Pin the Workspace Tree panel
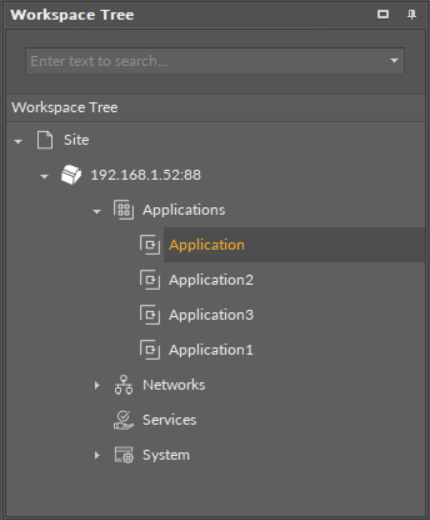The height and width of the screenshot is (520, 430). [412, 15]
